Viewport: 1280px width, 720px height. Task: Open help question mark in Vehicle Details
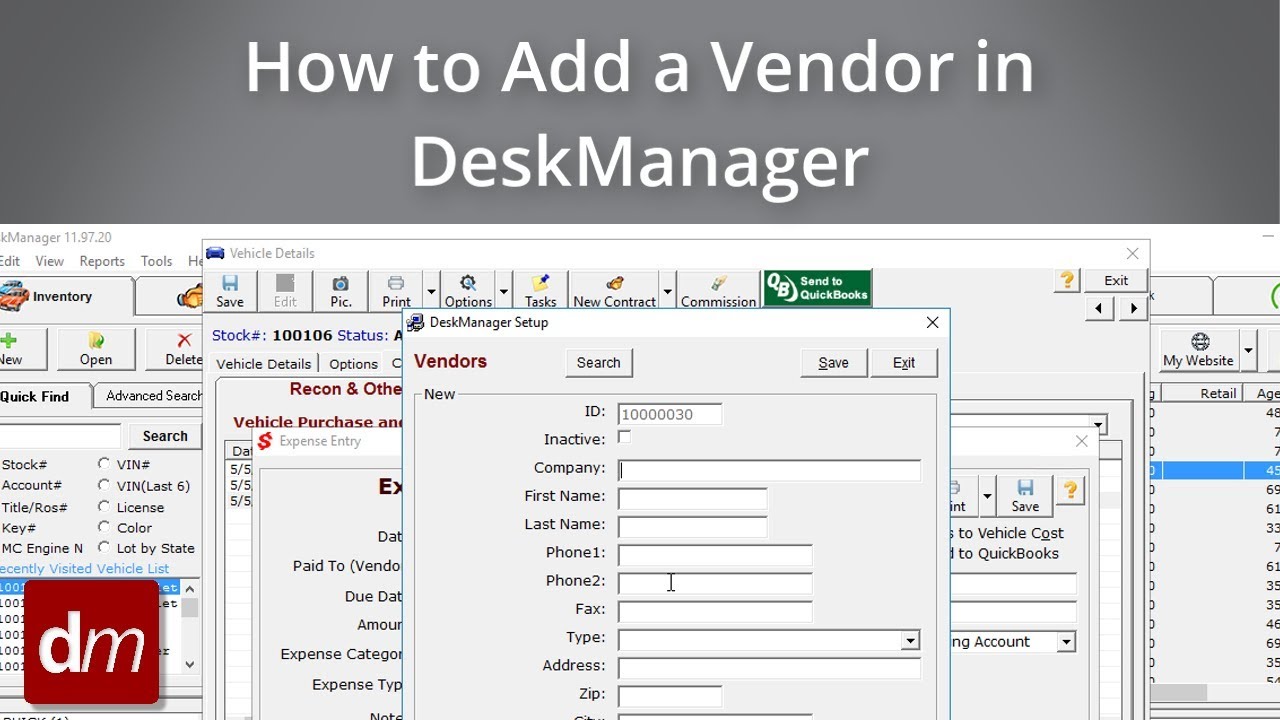[1067, 281]
